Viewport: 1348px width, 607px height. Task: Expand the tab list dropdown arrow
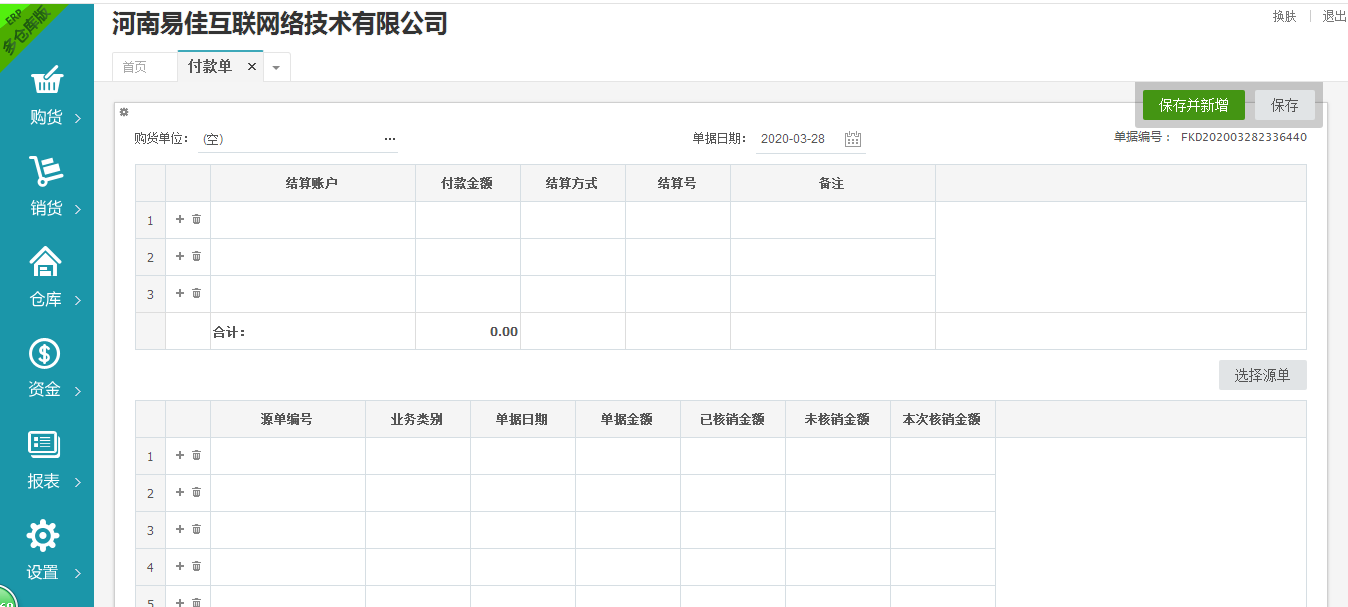[277, 67]
